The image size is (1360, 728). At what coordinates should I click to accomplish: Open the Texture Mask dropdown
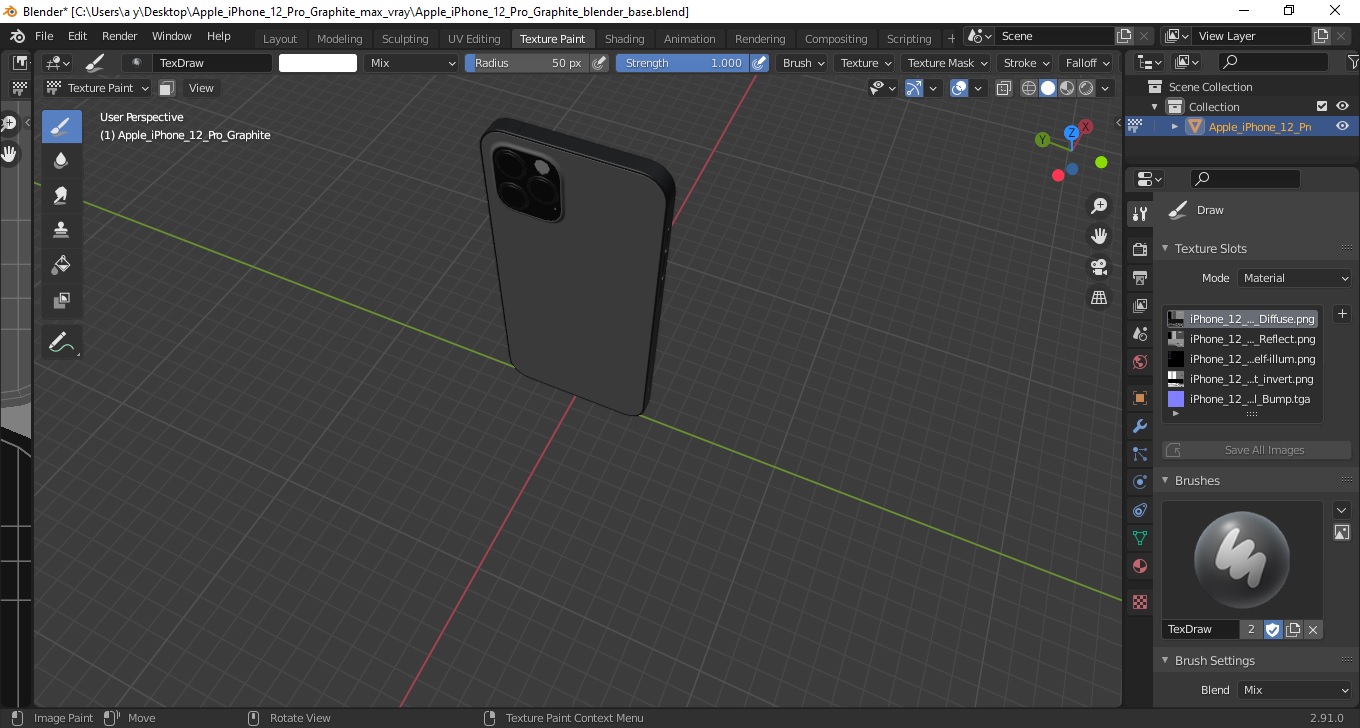[x=946, y=63]
